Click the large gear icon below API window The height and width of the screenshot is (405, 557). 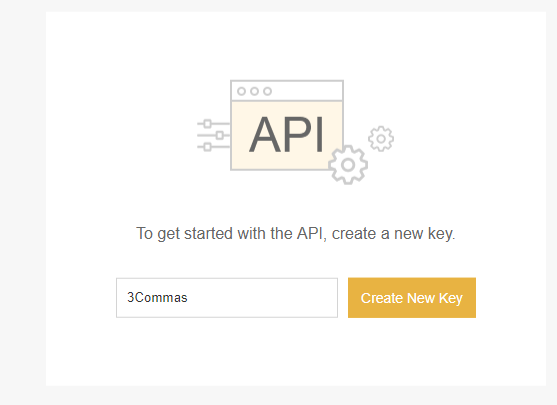click(348, 165)
